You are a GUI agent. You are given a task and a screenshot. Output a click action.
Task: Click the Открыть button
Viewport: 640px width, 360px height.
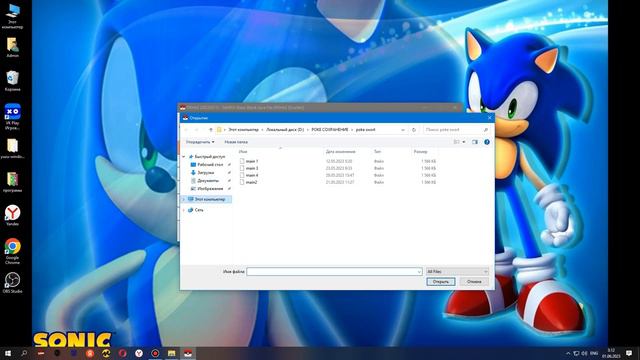[x=441, y=282]
